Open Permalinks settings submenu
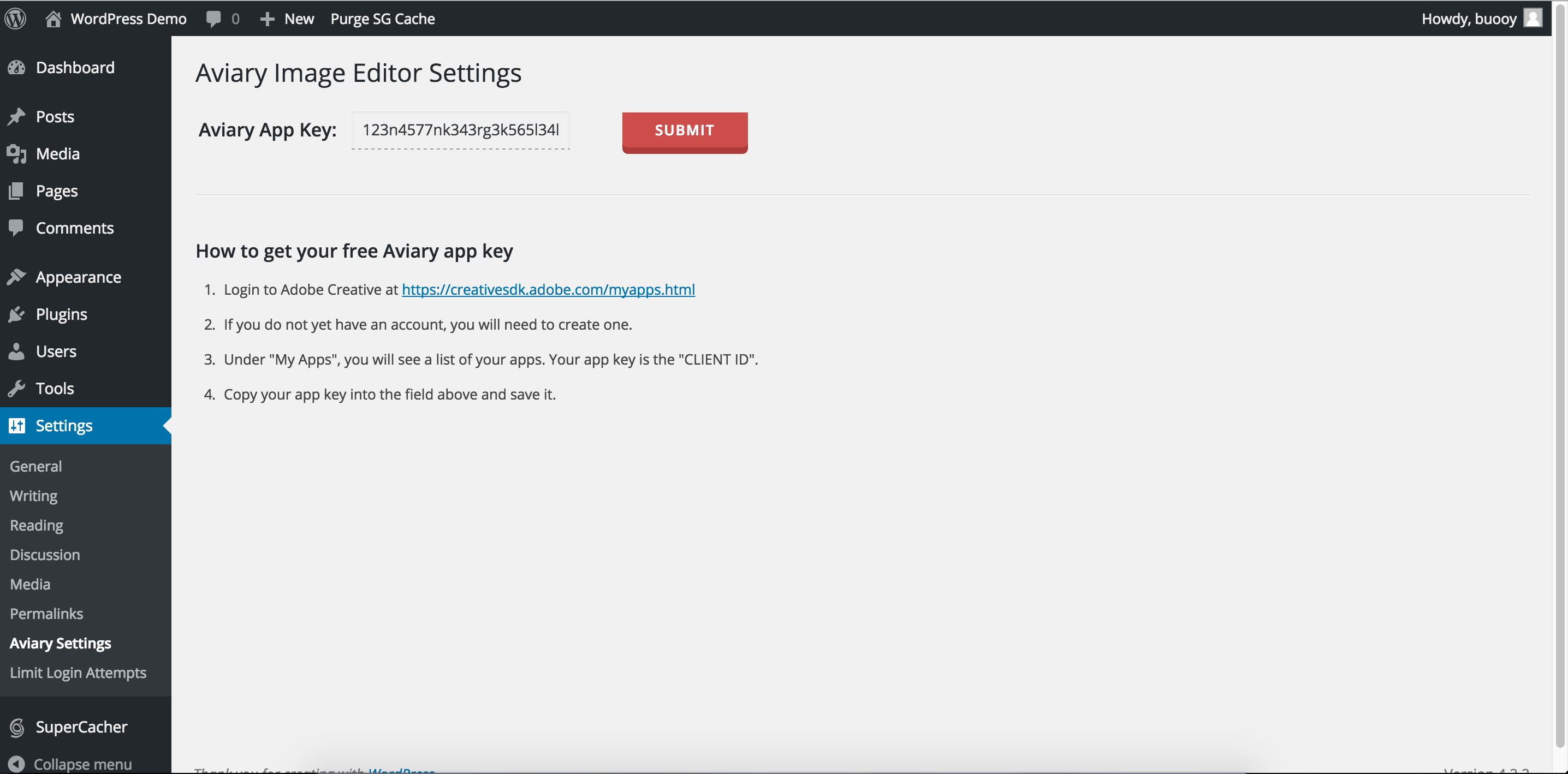 pyautogui.click(x=46, y=614)
